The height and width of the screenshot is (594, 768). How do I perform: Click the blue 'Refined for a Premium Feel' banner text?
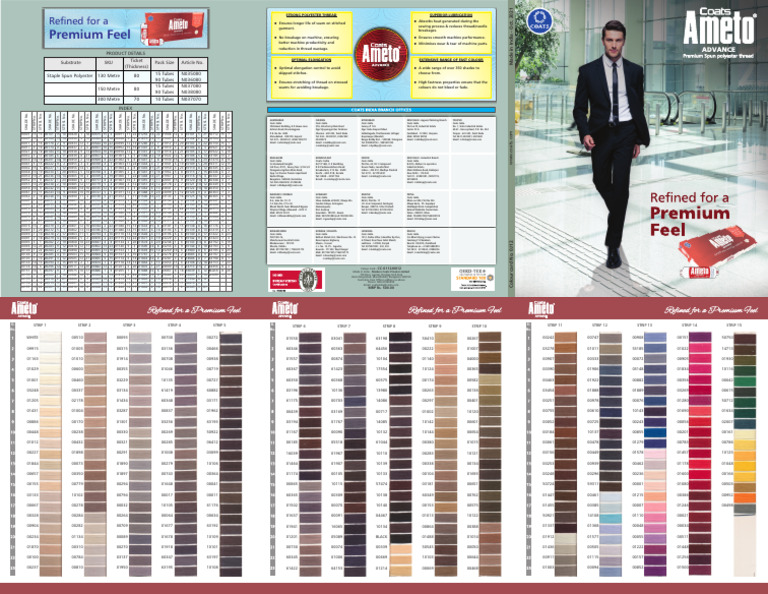click(x=90, y=28)
